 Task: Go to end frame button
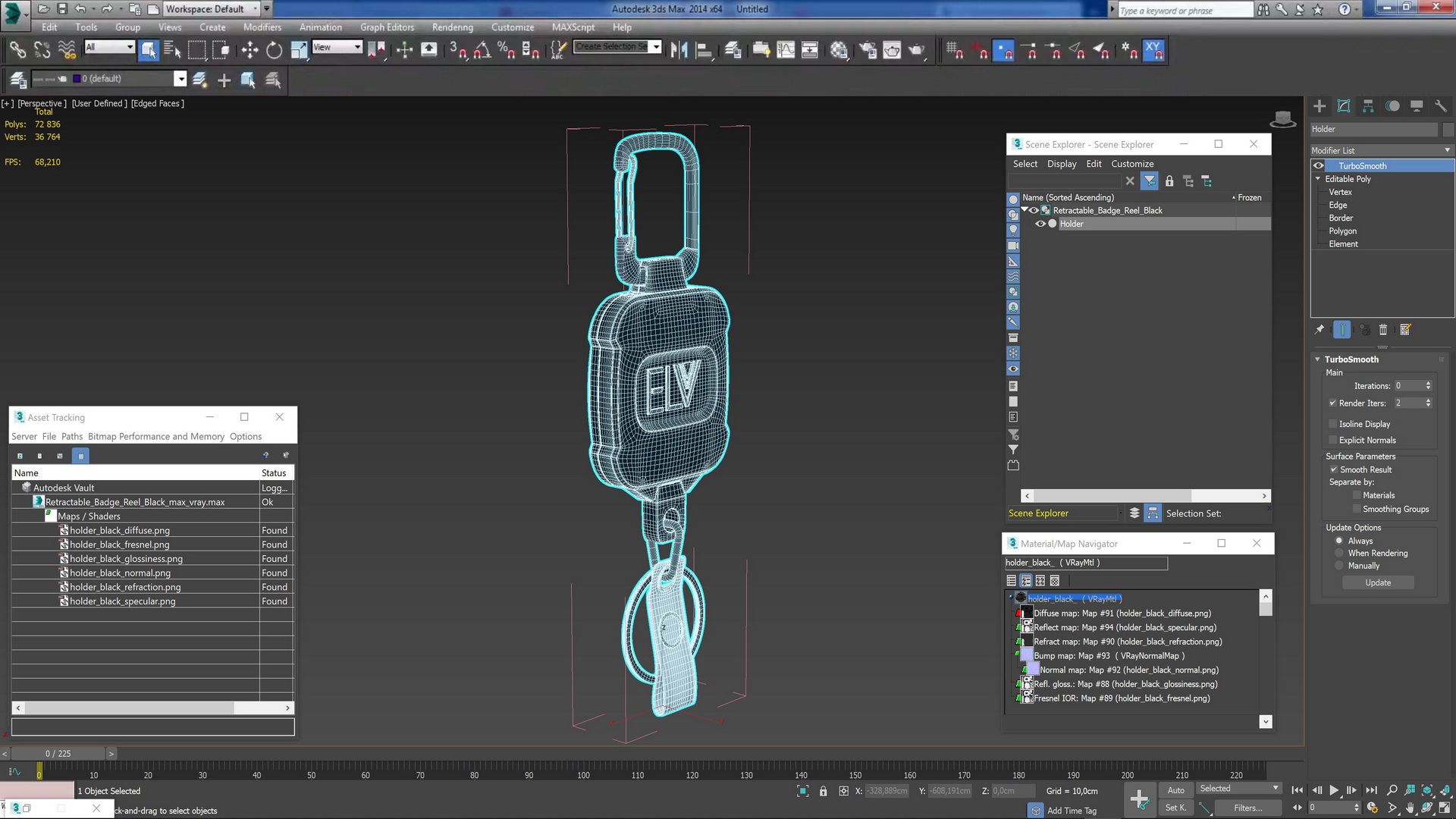tap(1371, 790)
